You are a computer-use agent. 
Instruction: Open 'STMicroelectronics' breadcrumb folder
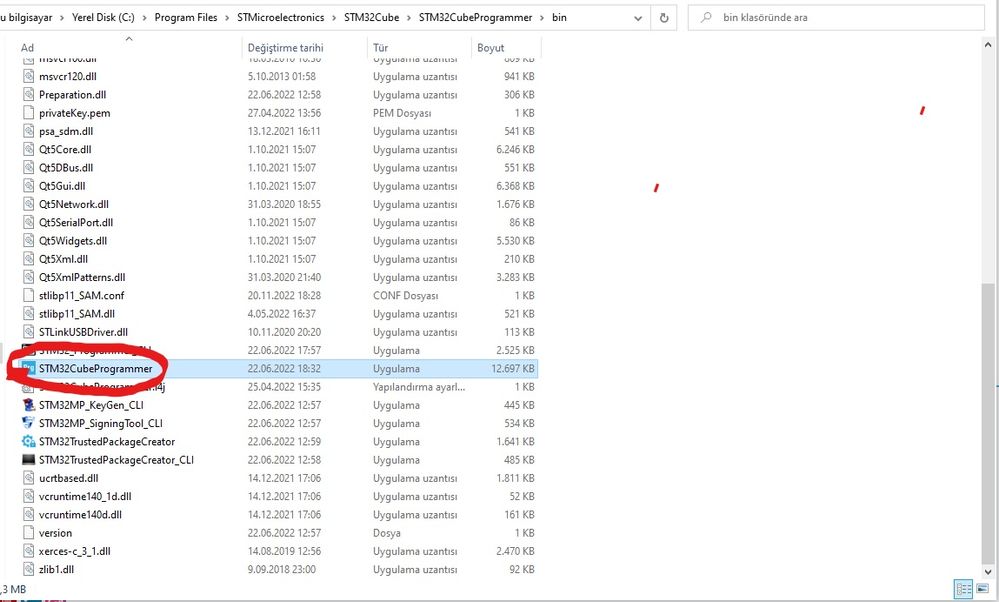(280, 18)
